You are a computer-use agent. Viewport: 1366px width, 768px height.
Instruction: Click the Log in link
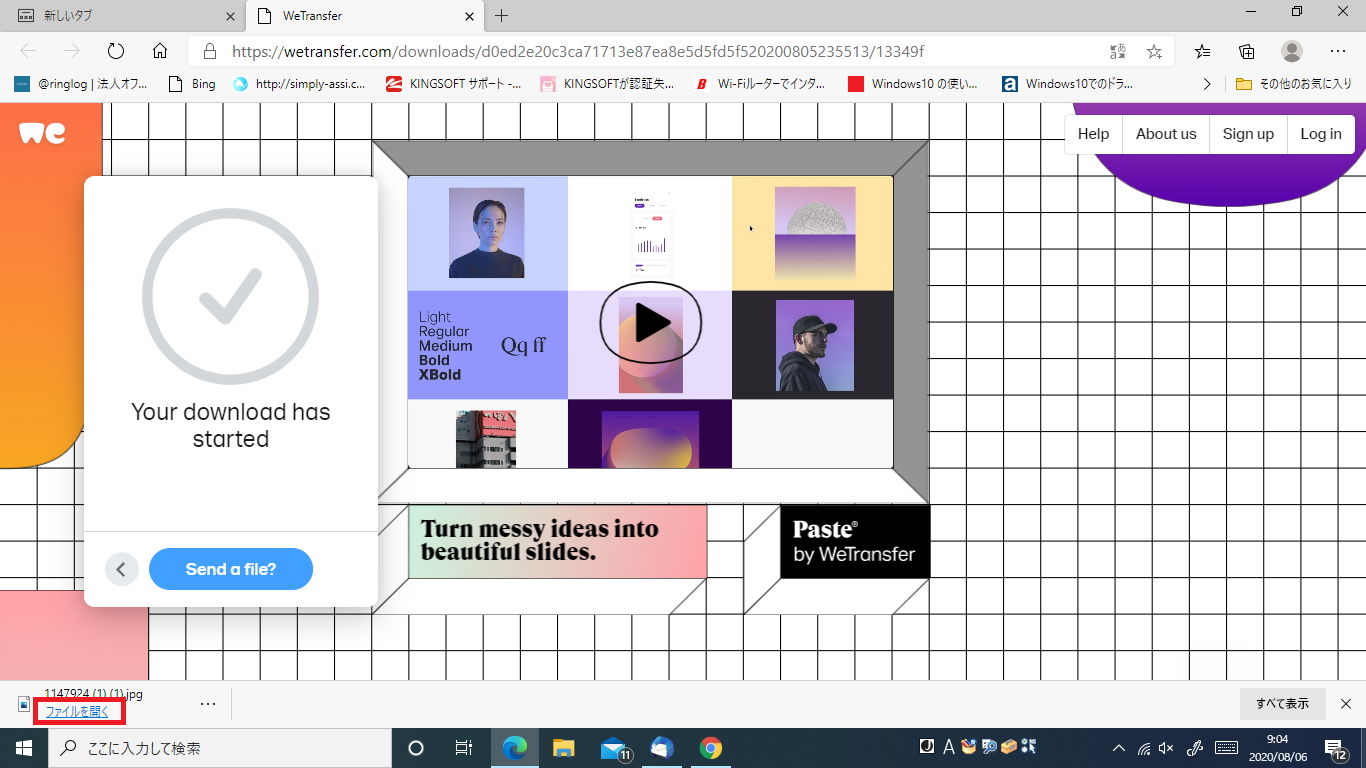click(x=1320, y=134)
